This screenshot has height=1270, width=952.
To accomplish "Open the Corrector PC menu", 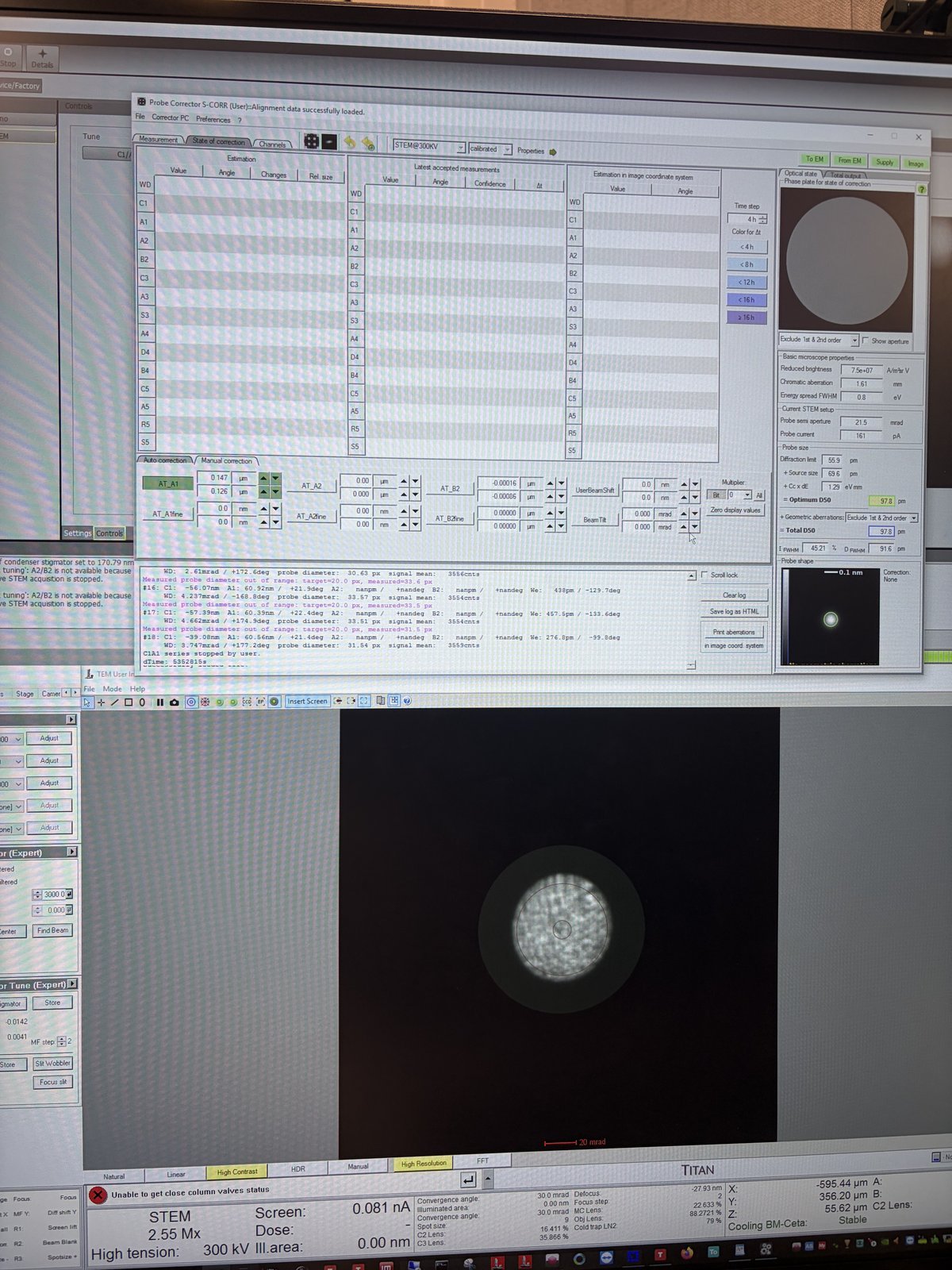I will pos(171,117).
